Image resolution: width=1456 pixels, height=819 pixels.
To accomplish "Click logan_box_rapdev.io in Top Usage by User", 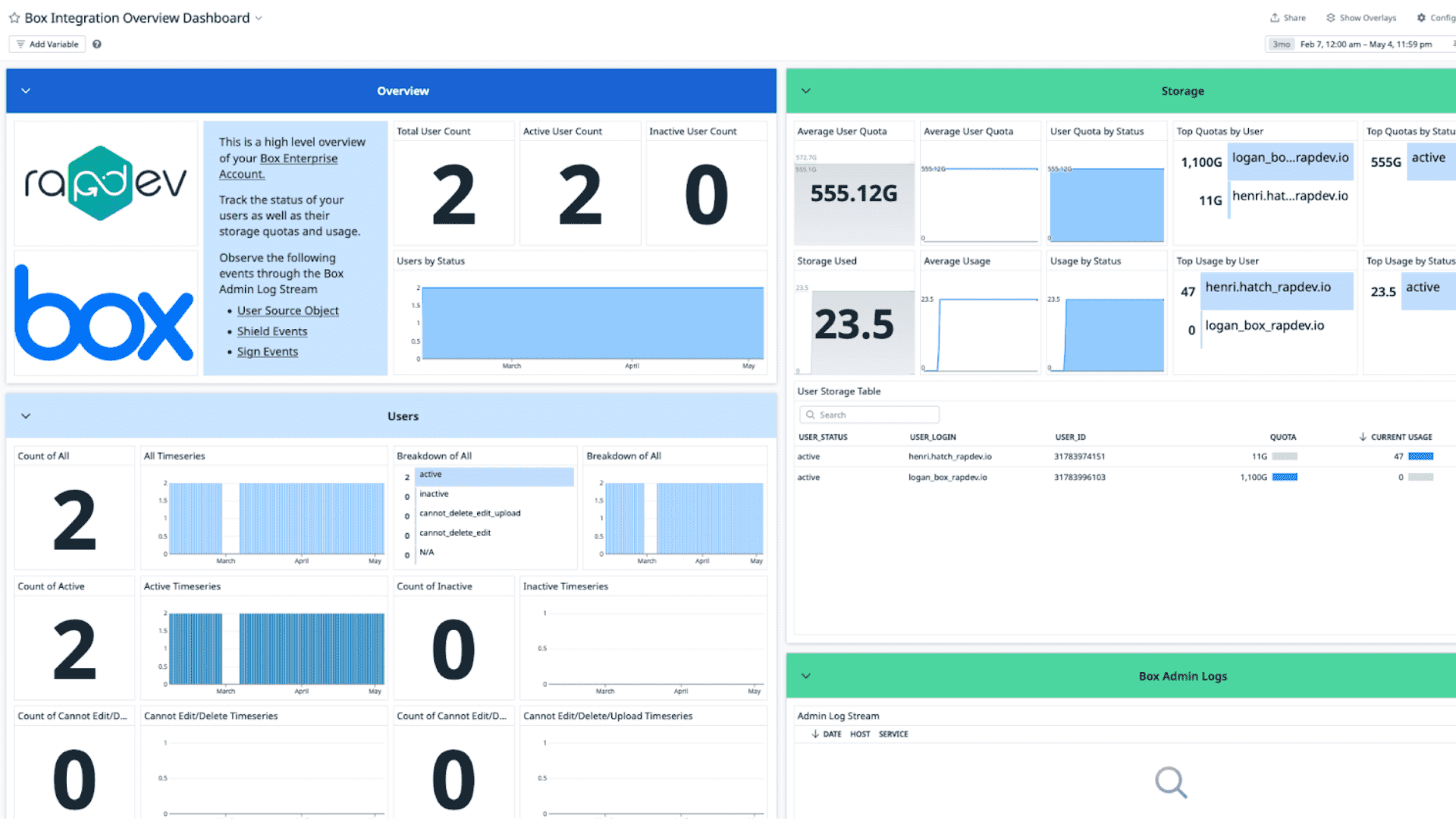I will tap(1265, 326).
